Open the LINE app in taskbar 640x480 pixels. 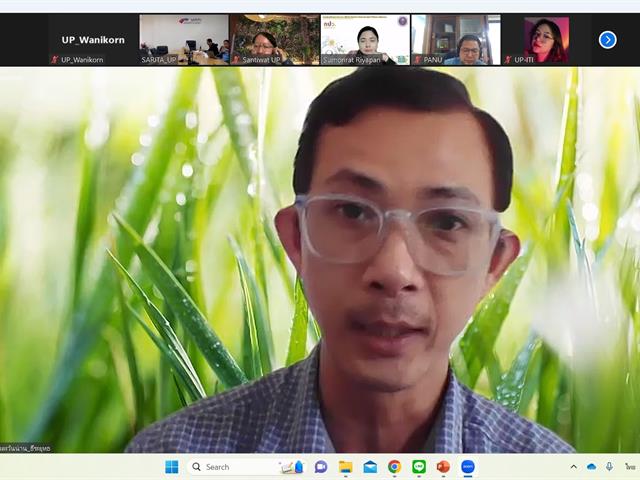coord(419,467)
